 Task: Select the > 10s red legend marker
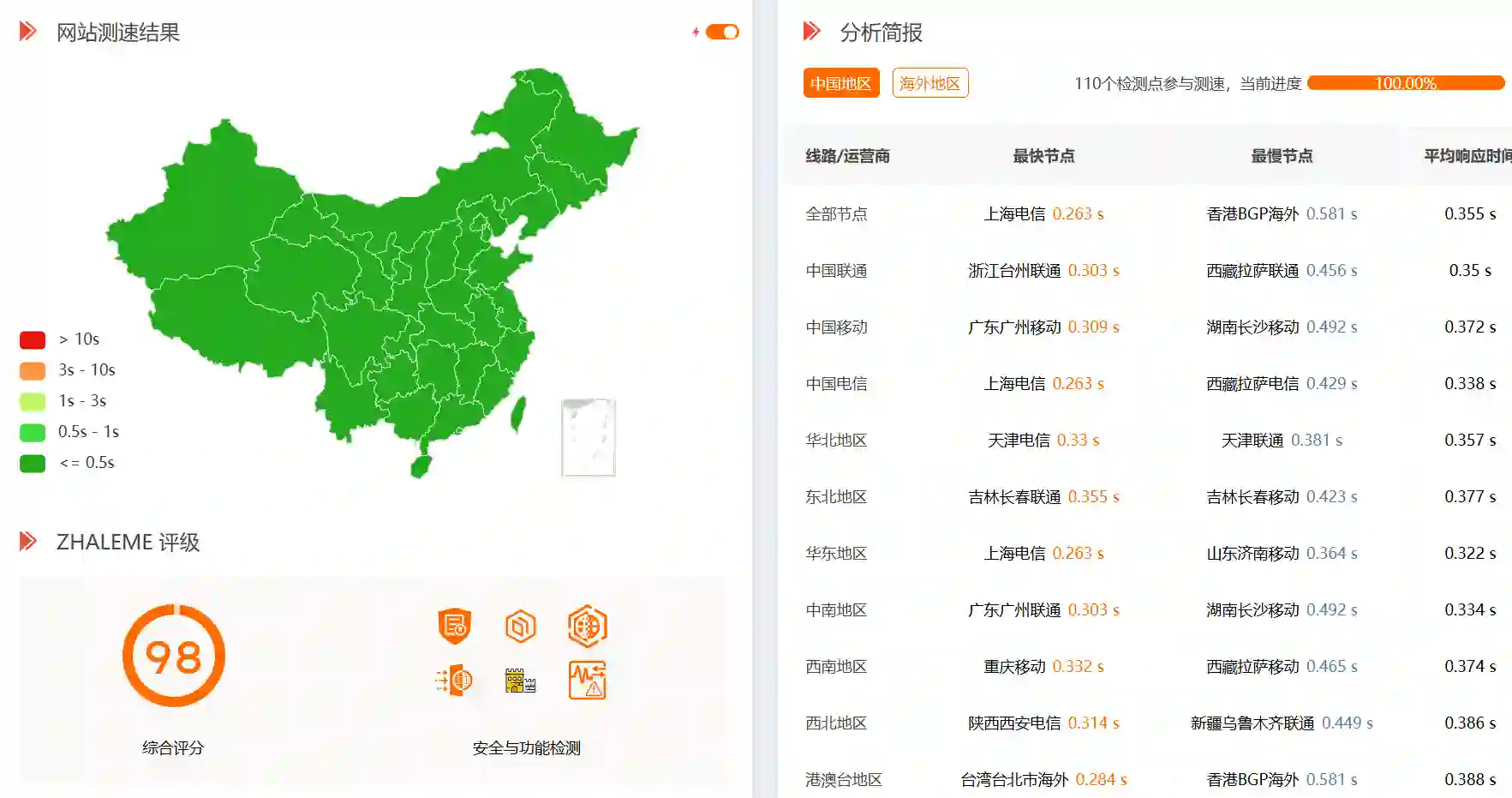32,339
